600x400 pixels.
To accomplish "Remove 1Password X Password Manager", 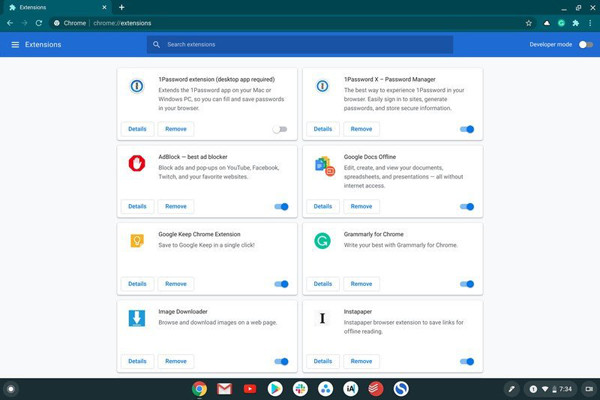I will click(x=362, y=129).
